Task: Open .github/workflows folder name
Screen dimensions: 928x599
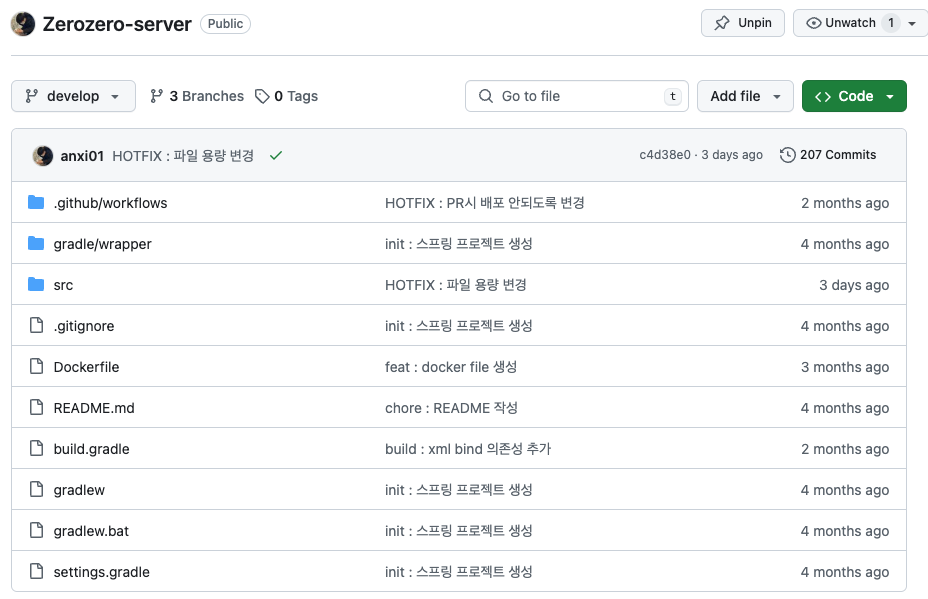Action: tap(110, 203)
